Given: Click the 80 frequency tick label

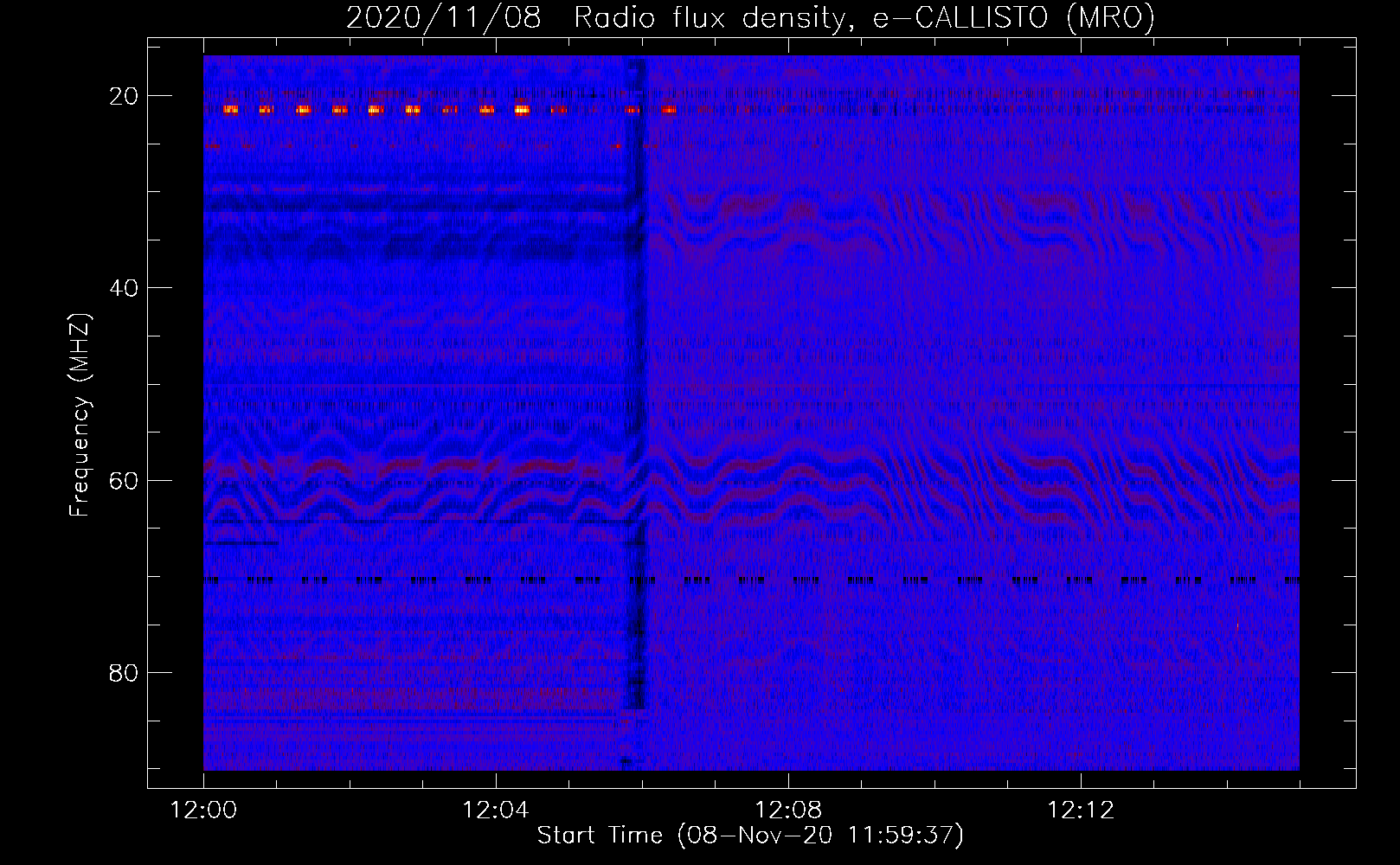Looking at the screenshot, I should point(124,672).
